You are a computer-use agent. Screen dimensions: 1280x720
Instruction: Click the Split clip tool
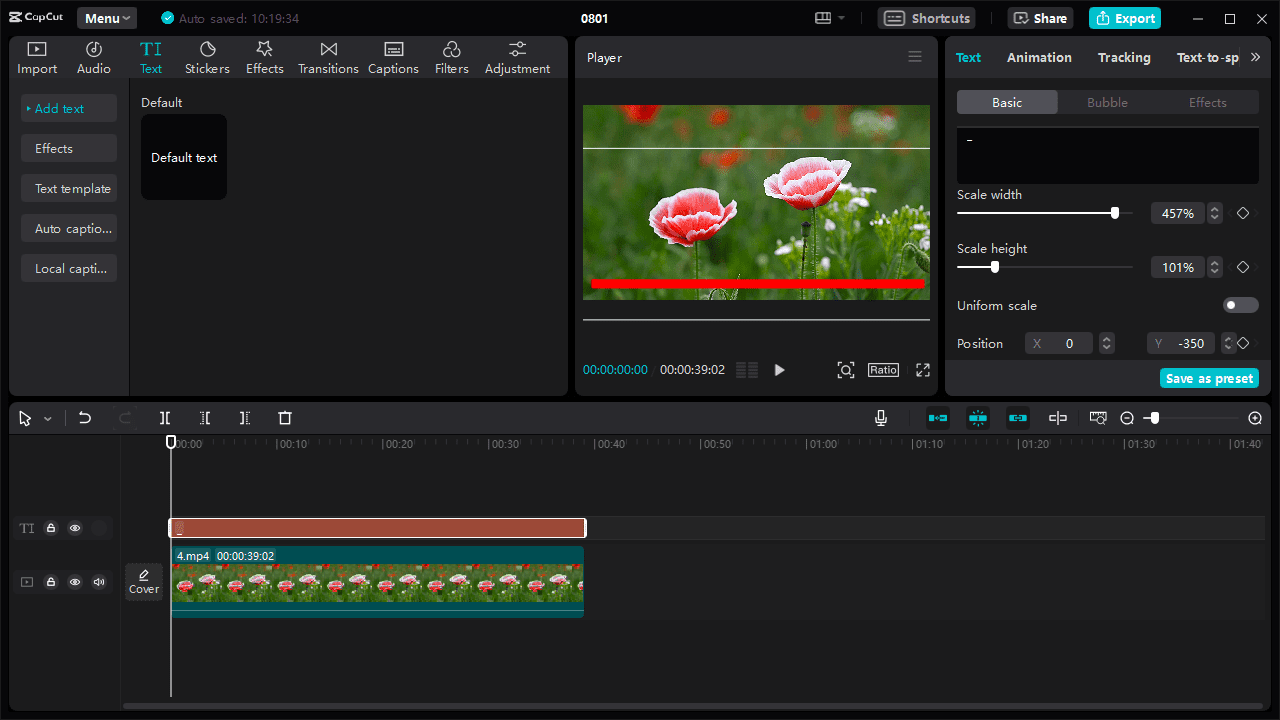(x=165, y=418)
